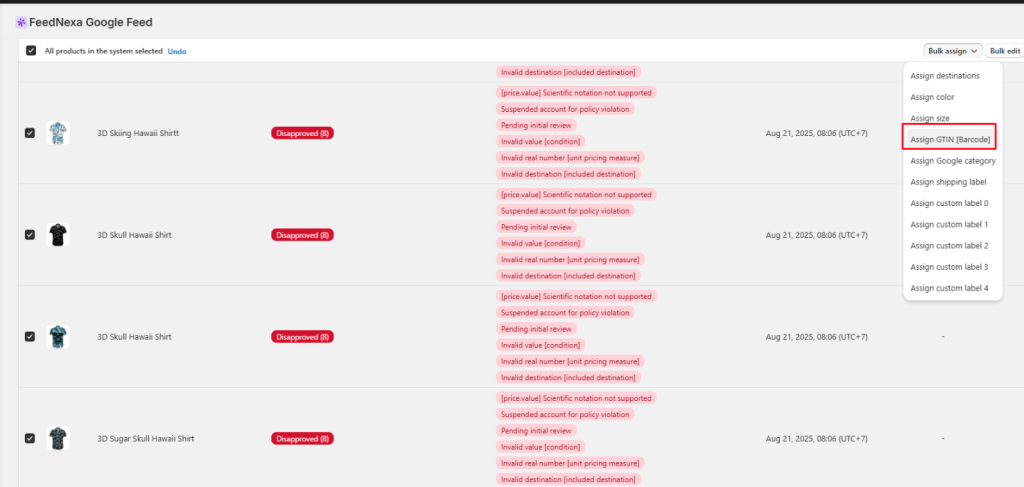Select Assign GTIN [Barcode] option
The image size is (1024, 487).
950,139
